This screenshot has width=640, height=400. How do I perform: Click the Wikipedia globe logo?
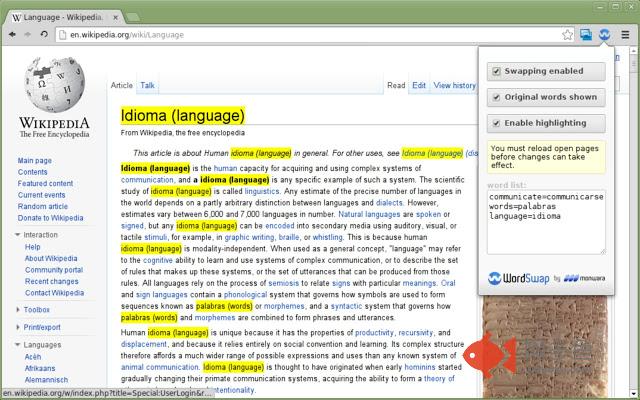(54, 85)
